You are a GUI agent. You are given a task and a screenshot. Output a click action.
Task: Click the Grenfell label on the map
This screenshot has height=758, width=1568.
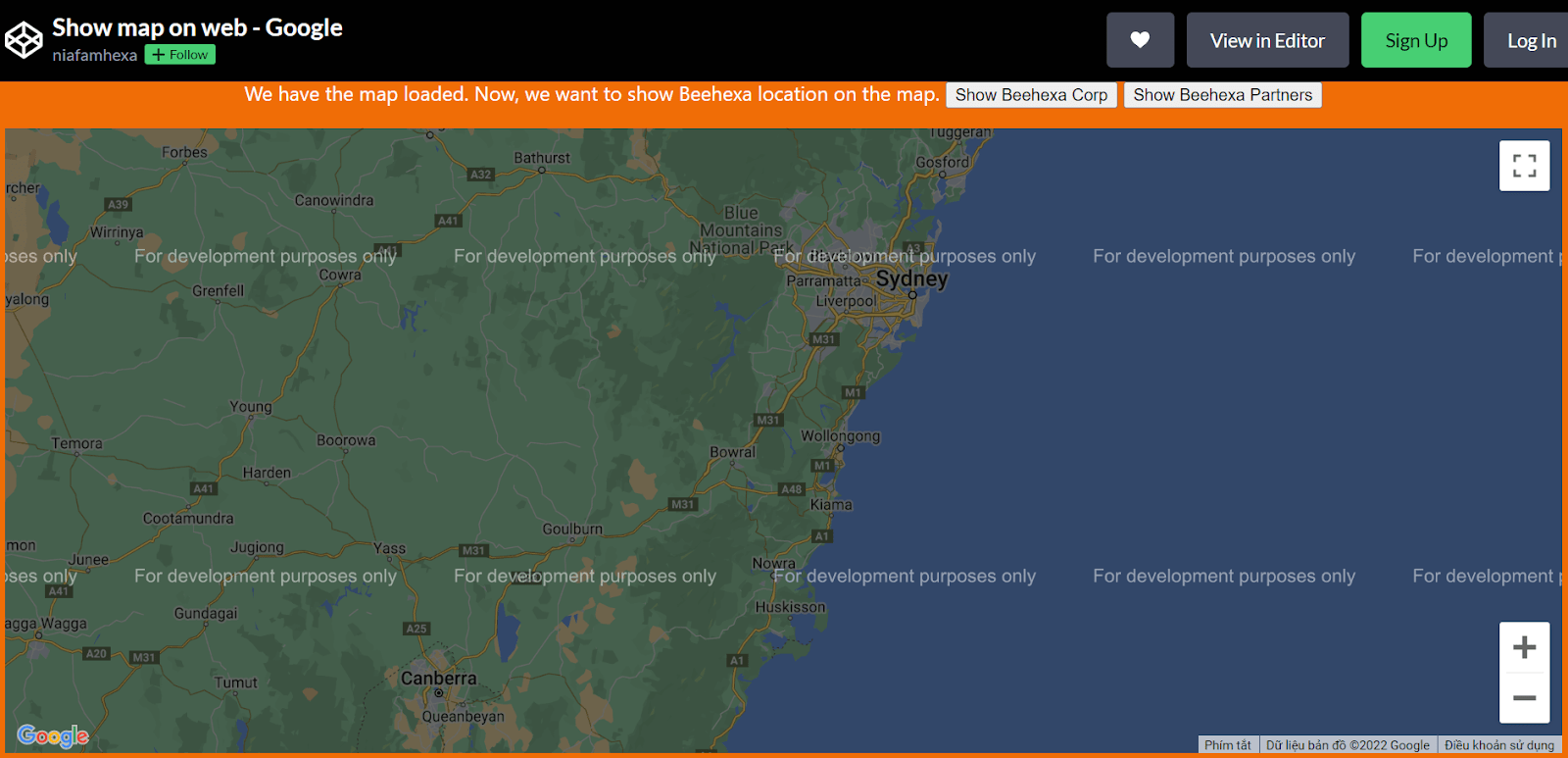click(218, 291)
